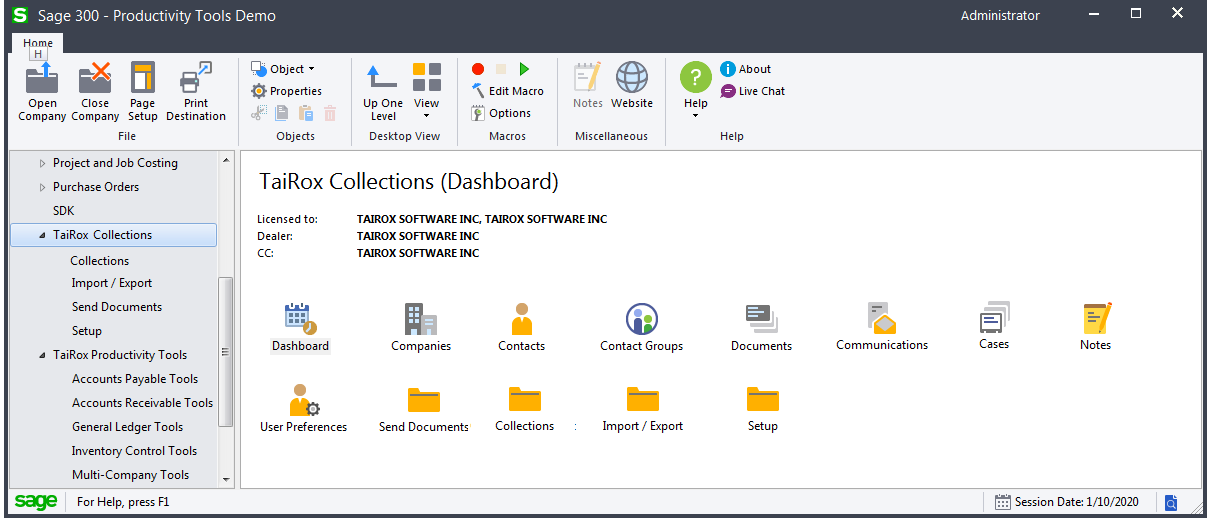
Task: Click the Administrator label in title bar
Action: [x=1000, y=15]
